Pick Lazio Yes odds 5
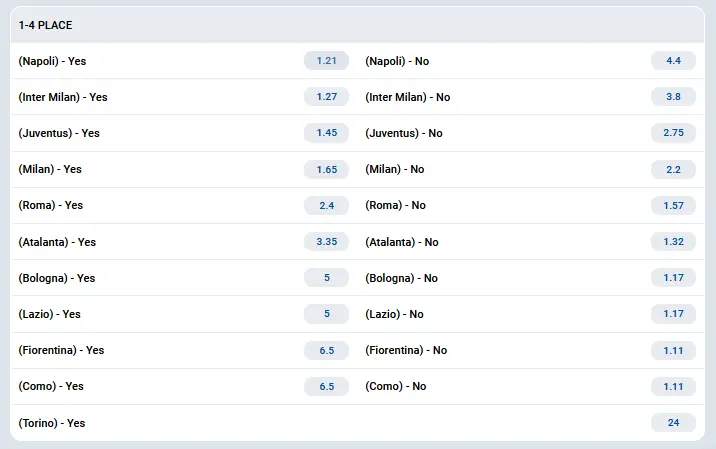Image resolution: width=716 pixels, height=449 pixels. click(x=326, y=314)
